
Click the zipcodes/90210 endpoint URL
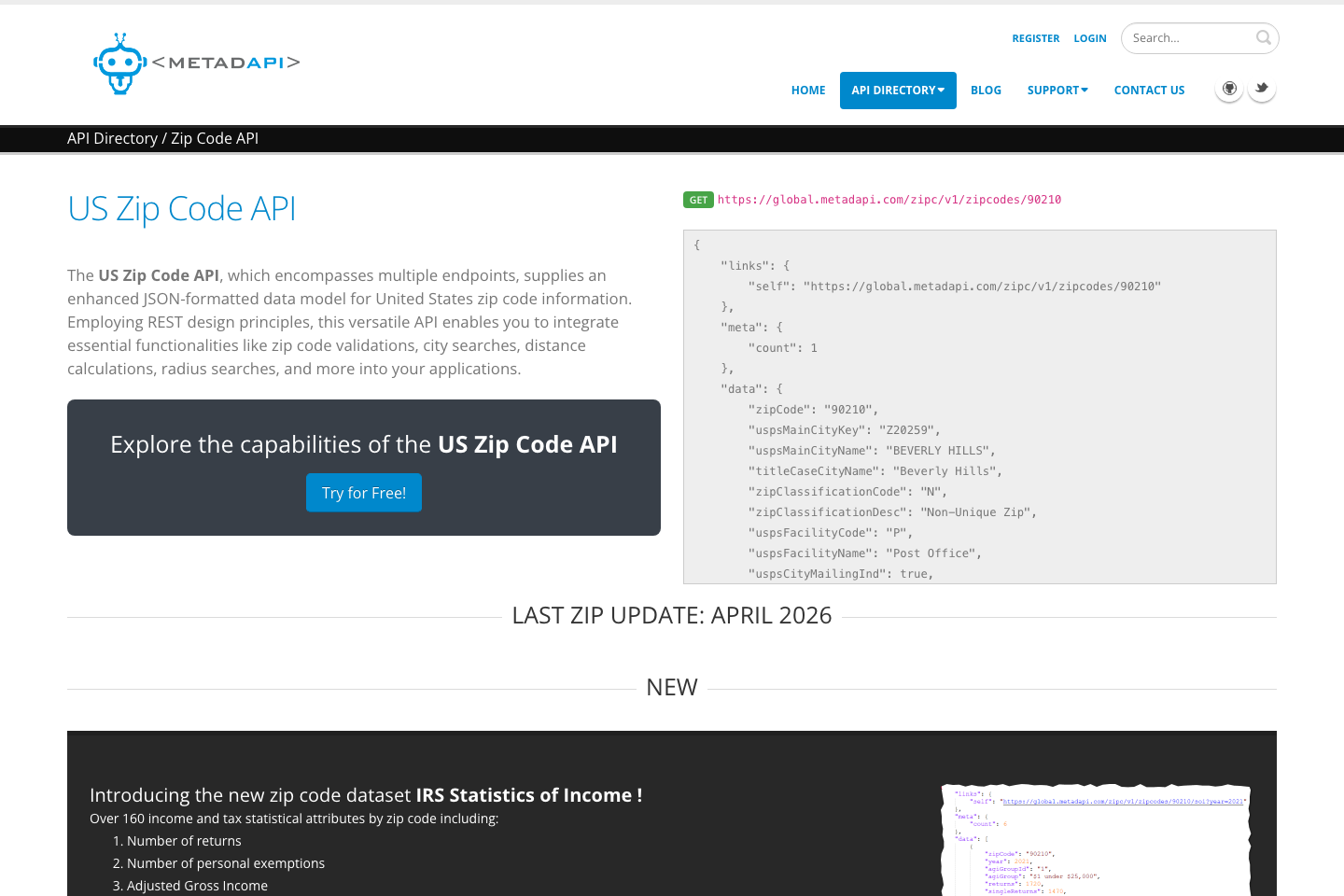(890, 199)
